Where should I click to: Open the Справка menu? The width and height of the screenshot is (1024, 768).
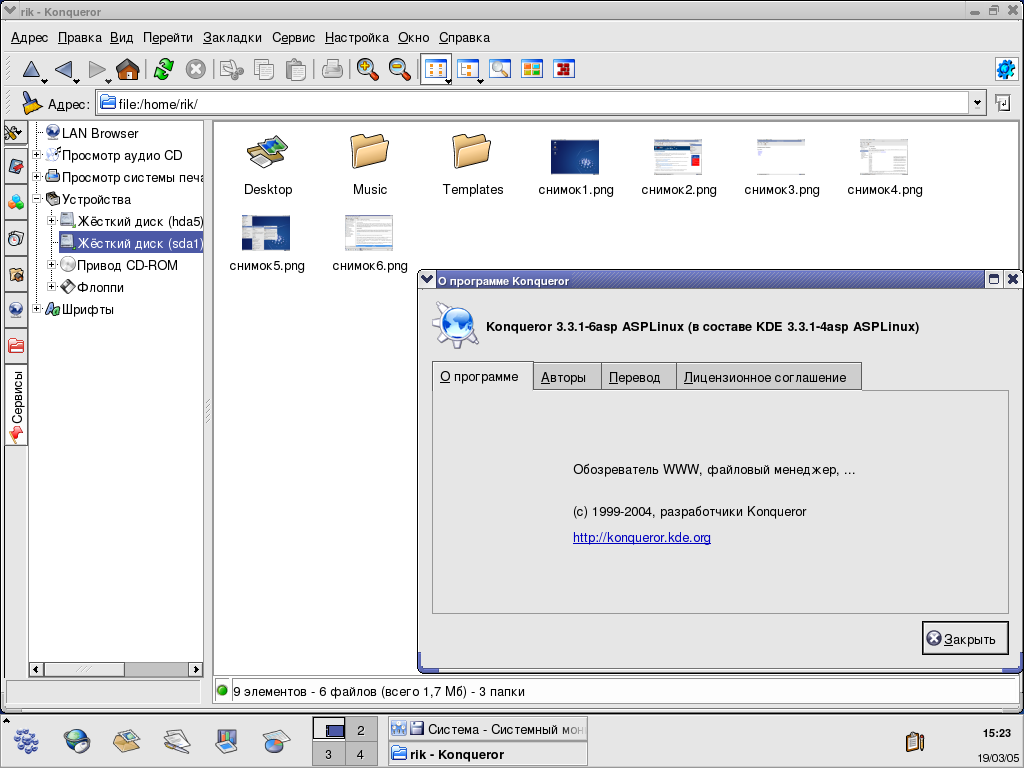pyautogui.click(x=464, y=38)
